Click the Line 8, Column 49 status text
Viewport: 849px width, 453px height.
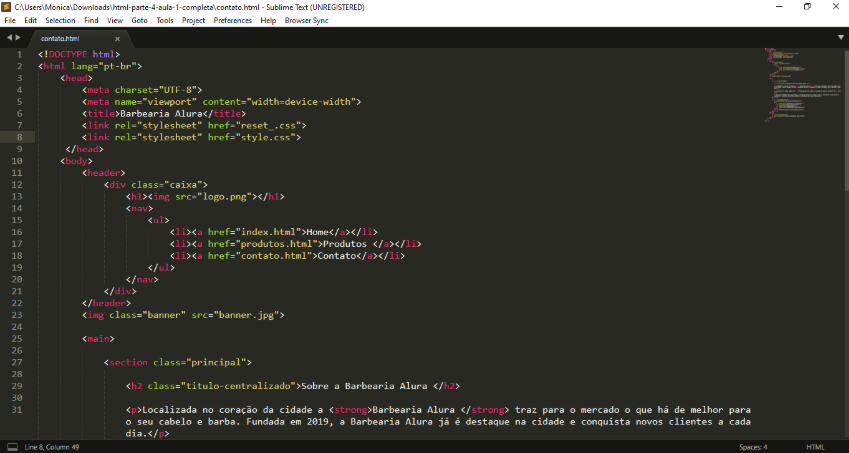click(52, 447)
